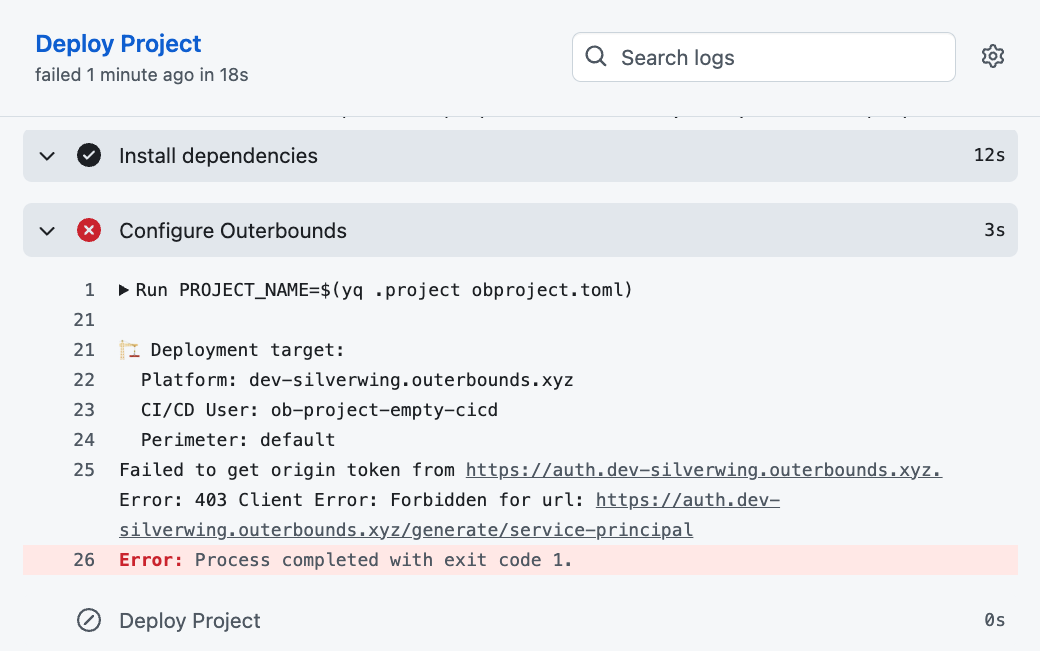Image resolution: width=1040 pixels, height=651 pixels.
Task: Click the 3s duration of Configure Outerbounds
Action: [x=994, y=230]
